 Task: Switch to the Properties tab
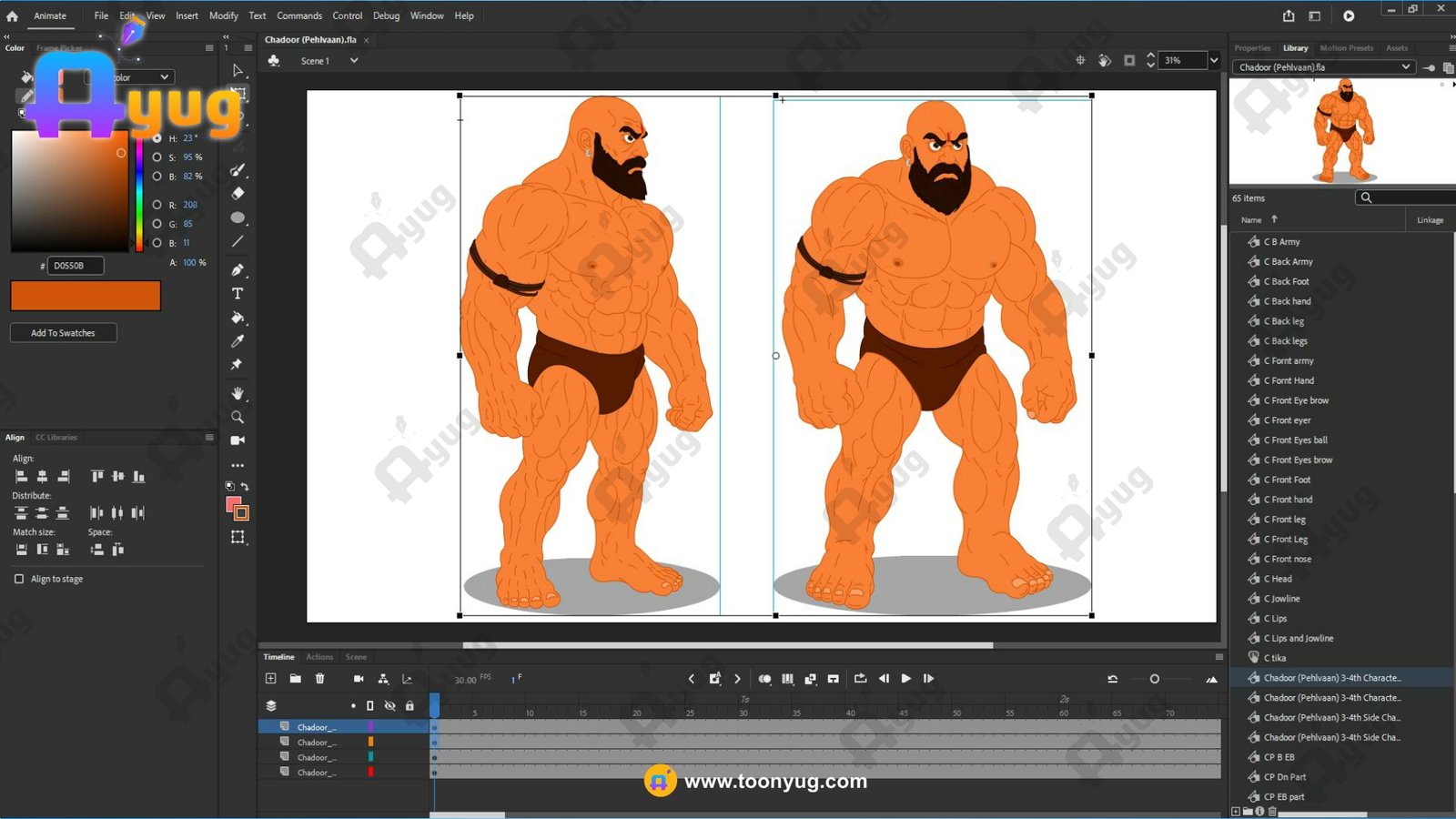click(1252, 48)
